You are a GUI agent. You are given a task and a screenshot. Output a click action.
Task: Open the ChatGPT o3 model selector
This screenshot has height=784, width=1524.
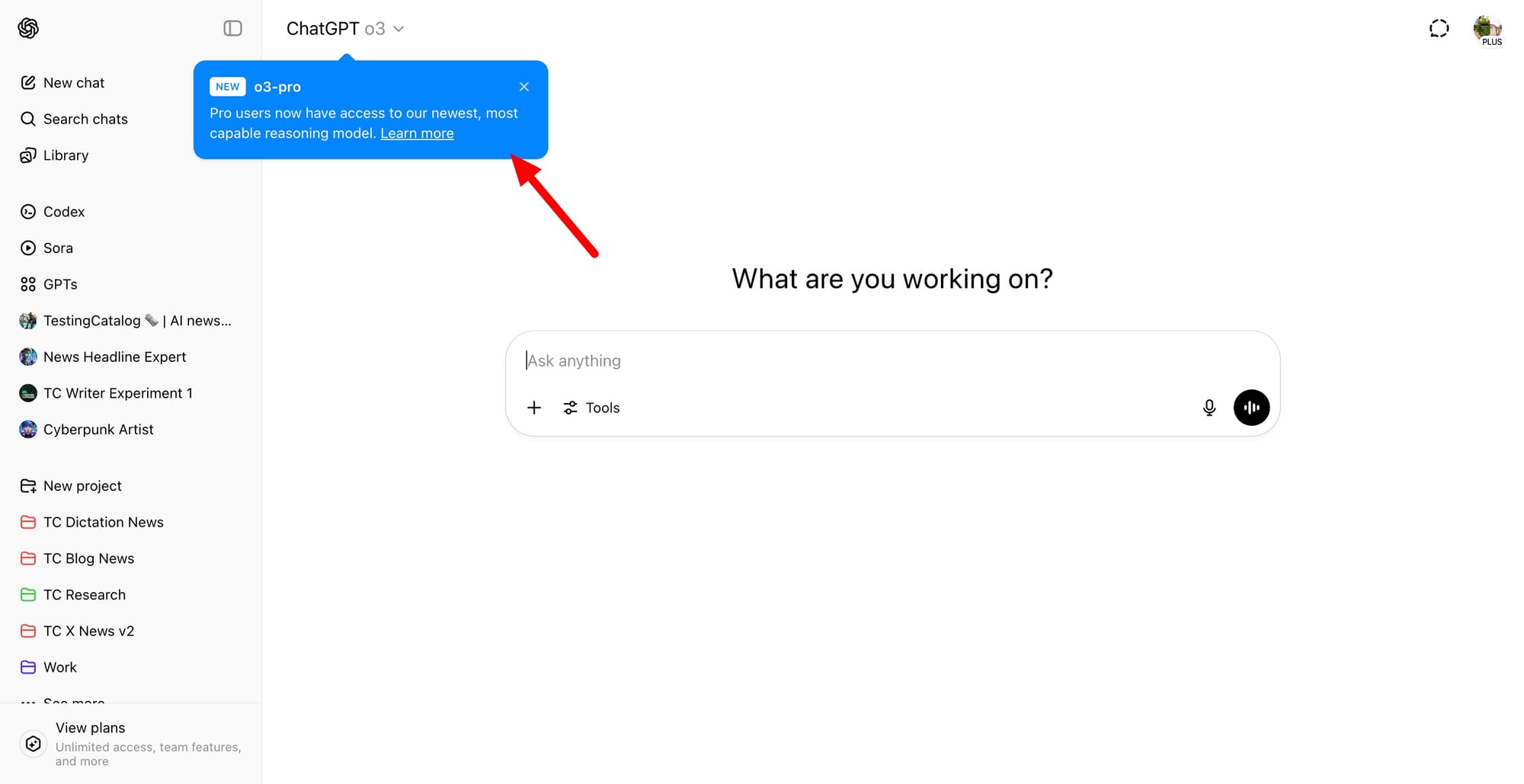click(x=345, y=28)
